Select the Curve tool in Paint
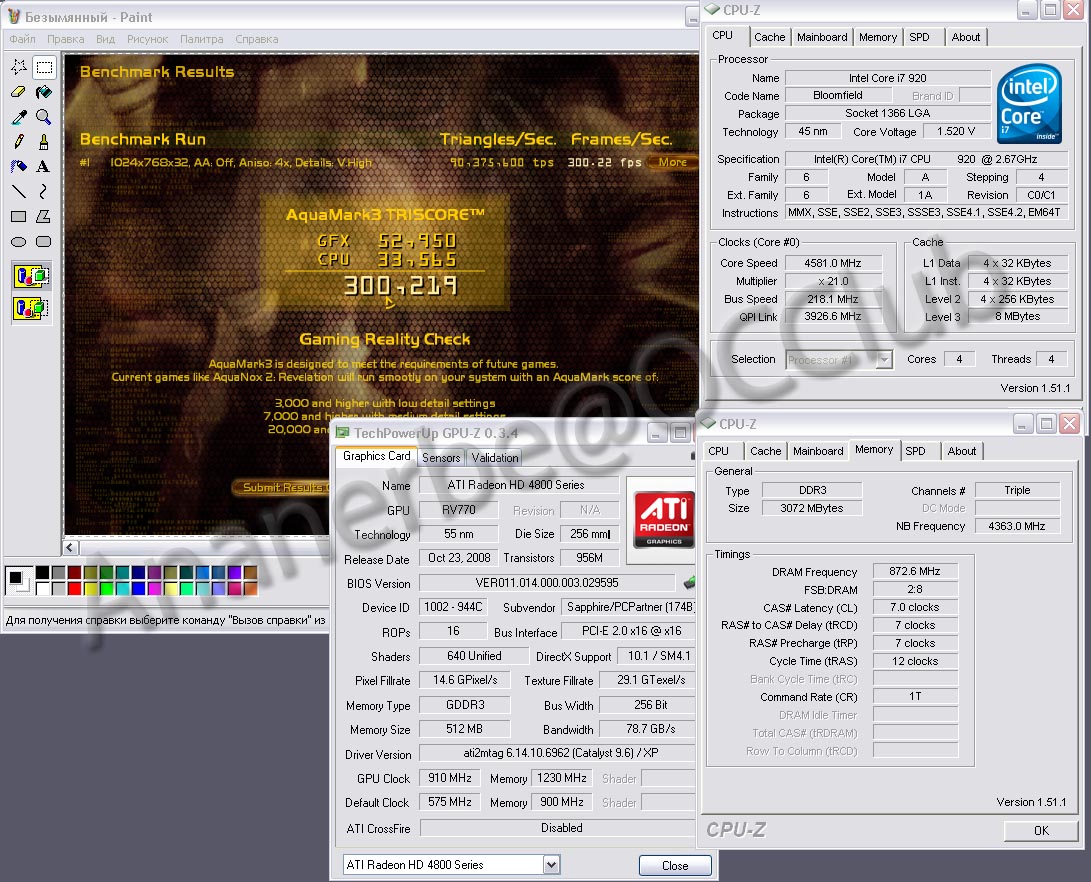The height and width of the screenshot is (882, 1091). pos(44,191)
